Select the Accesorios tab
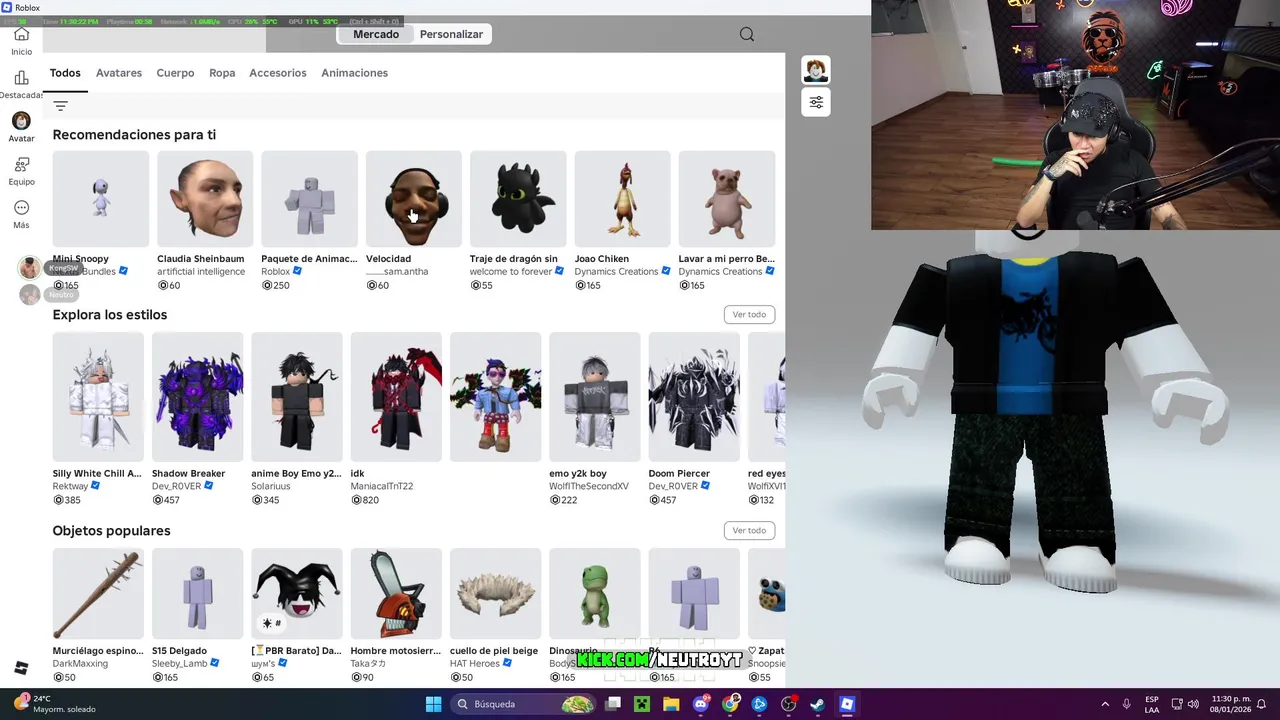 pos(278,73)
